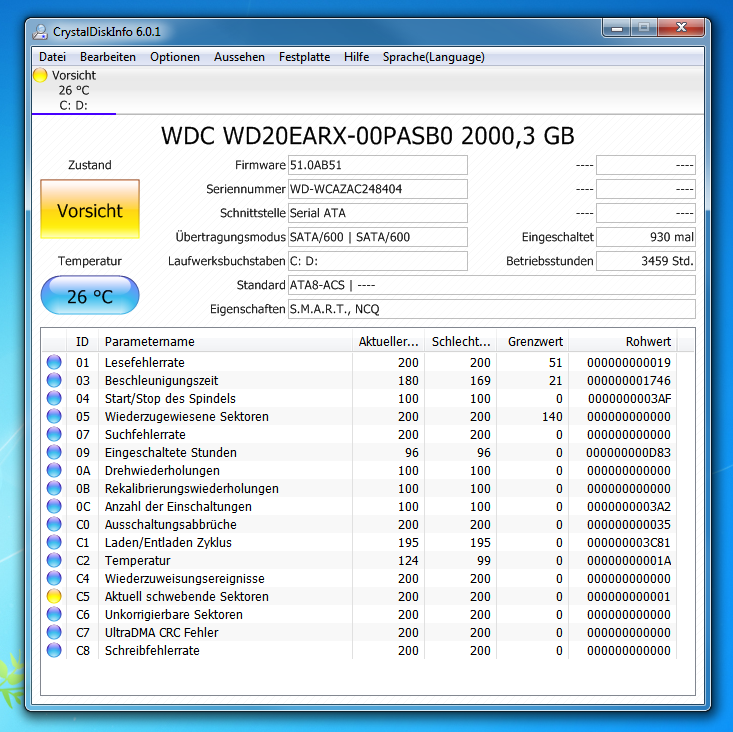Click the yellow Vorsicht health status button
Screen dimensions: 733x732
[x=90, y=209]
